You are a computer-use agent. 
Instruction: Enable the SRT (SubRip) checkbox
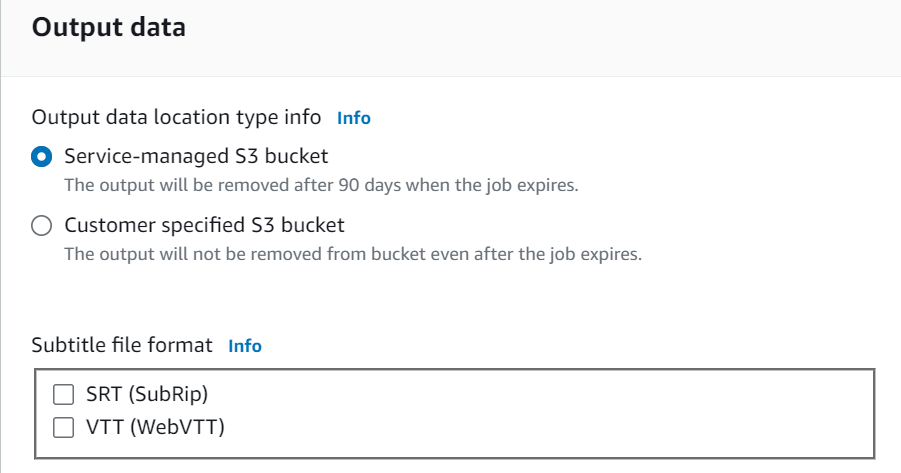(x=64, y=394)
